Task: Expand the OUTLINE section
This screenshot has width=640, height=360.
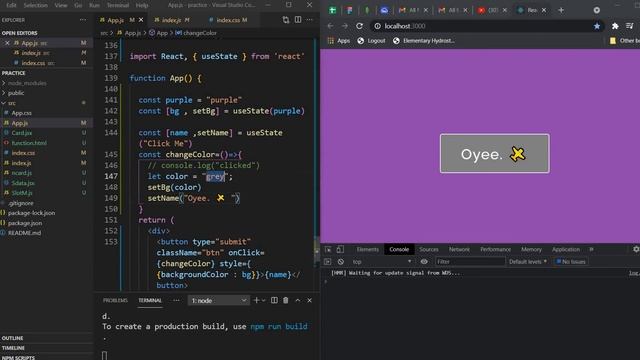Action: click(12, 338)
